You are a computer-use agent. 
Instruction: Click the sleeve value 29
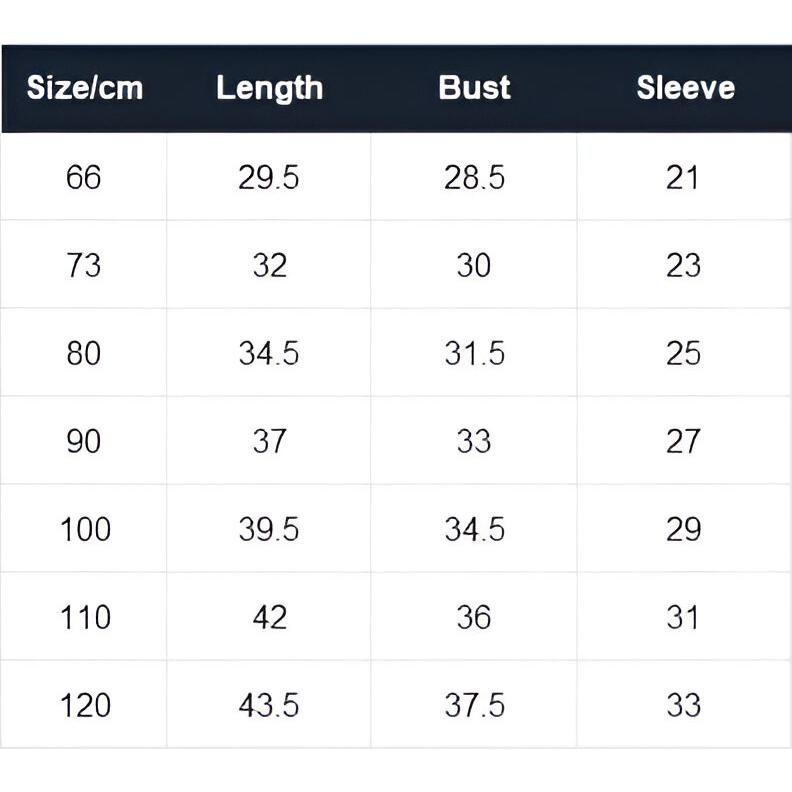click(683, 529)
